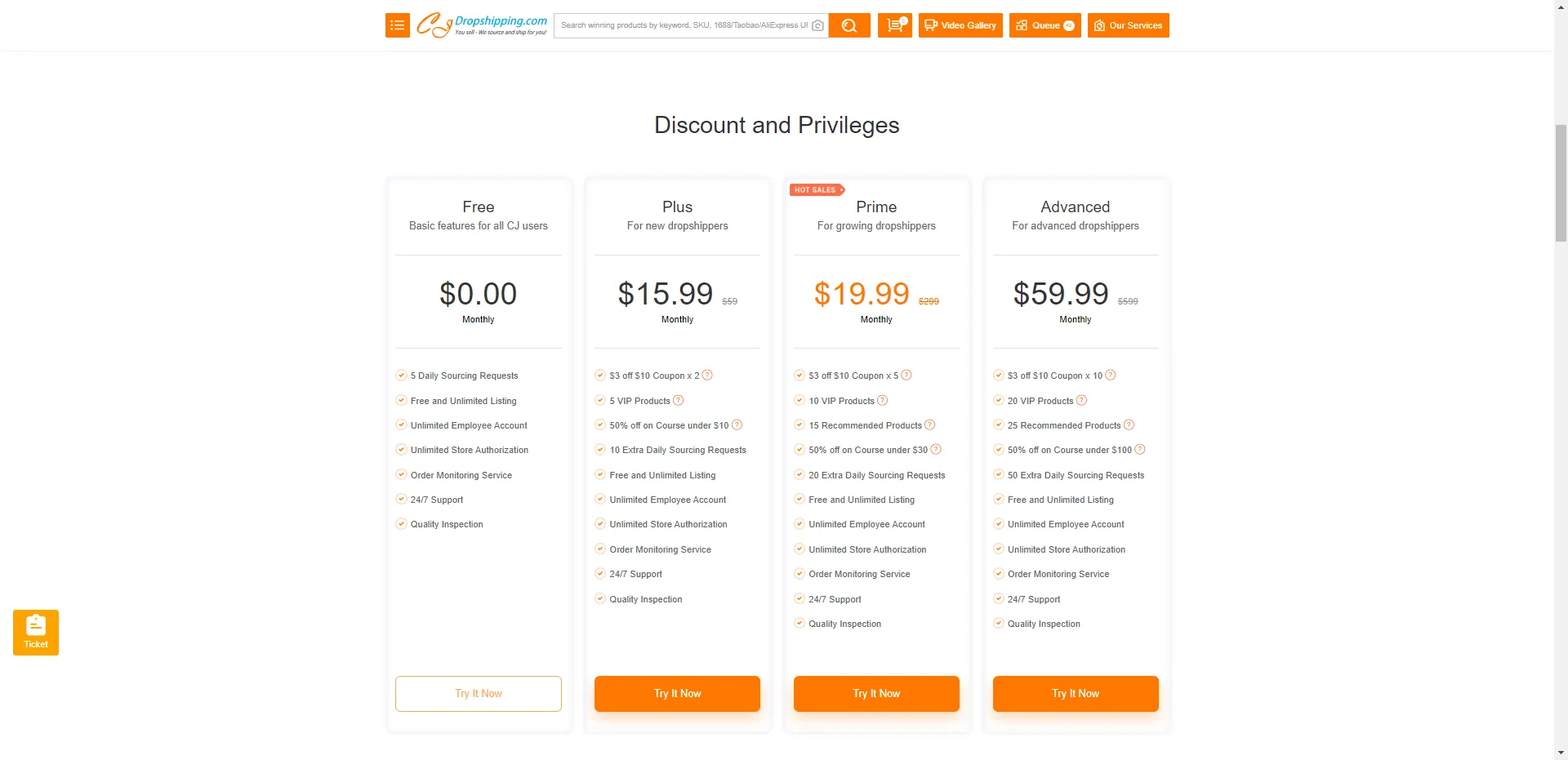Screen dimensions: 1568x760
Task: Click the scrollbar down arrow
Action: (x=1561, y=753)
